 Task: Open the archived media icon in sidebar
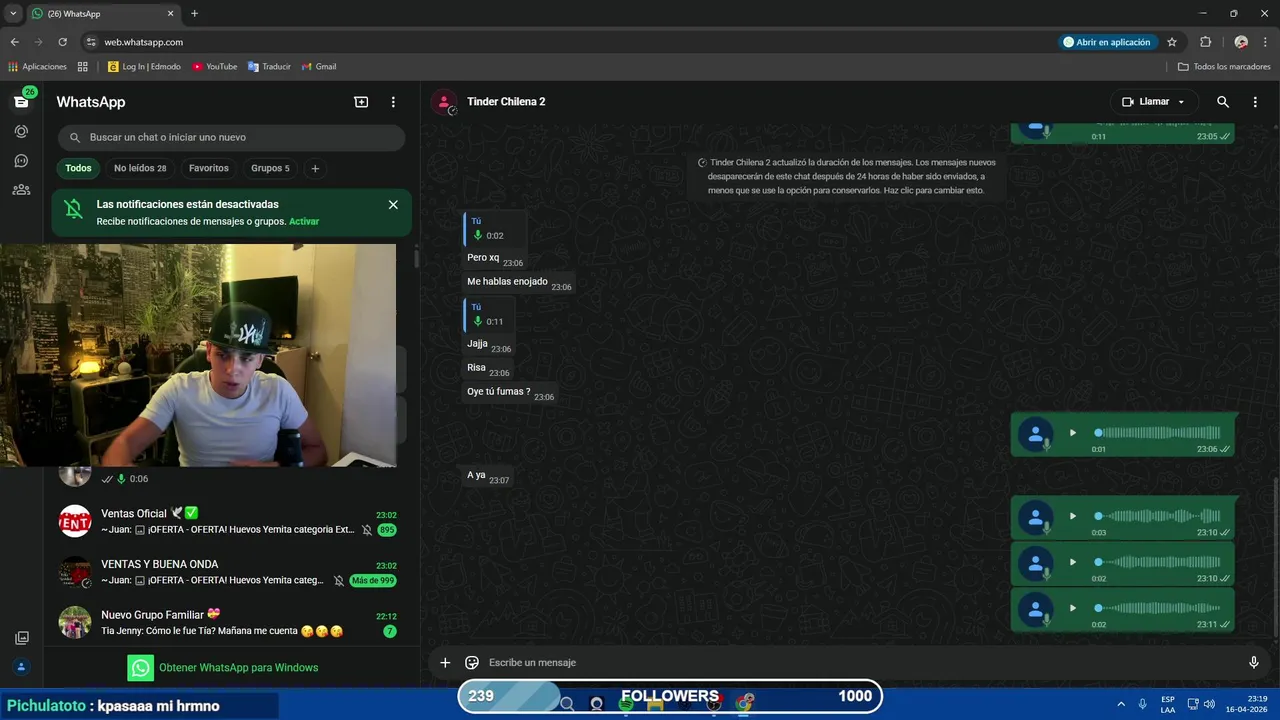coord(21,638)
